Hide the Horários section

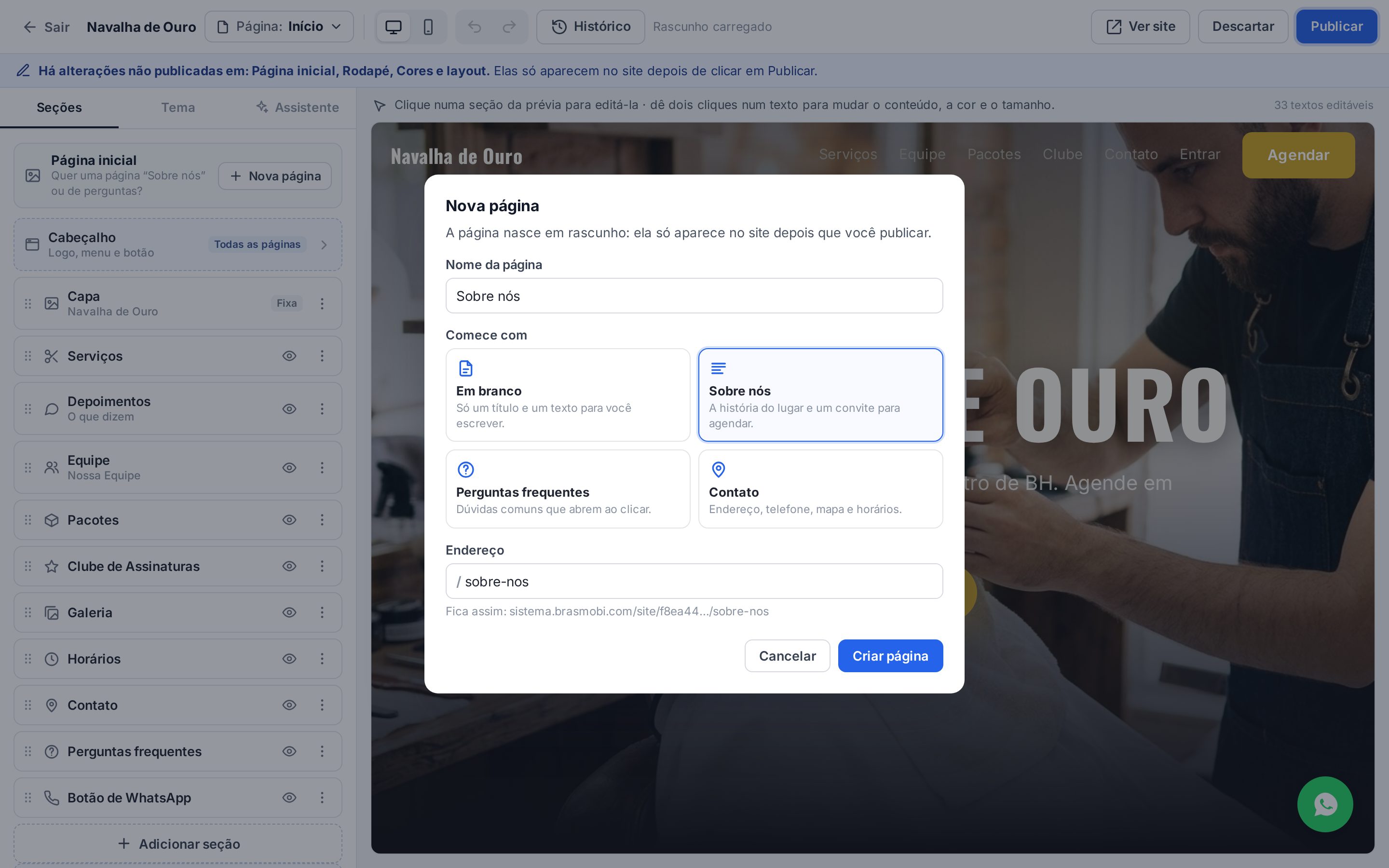coord(289,658)
